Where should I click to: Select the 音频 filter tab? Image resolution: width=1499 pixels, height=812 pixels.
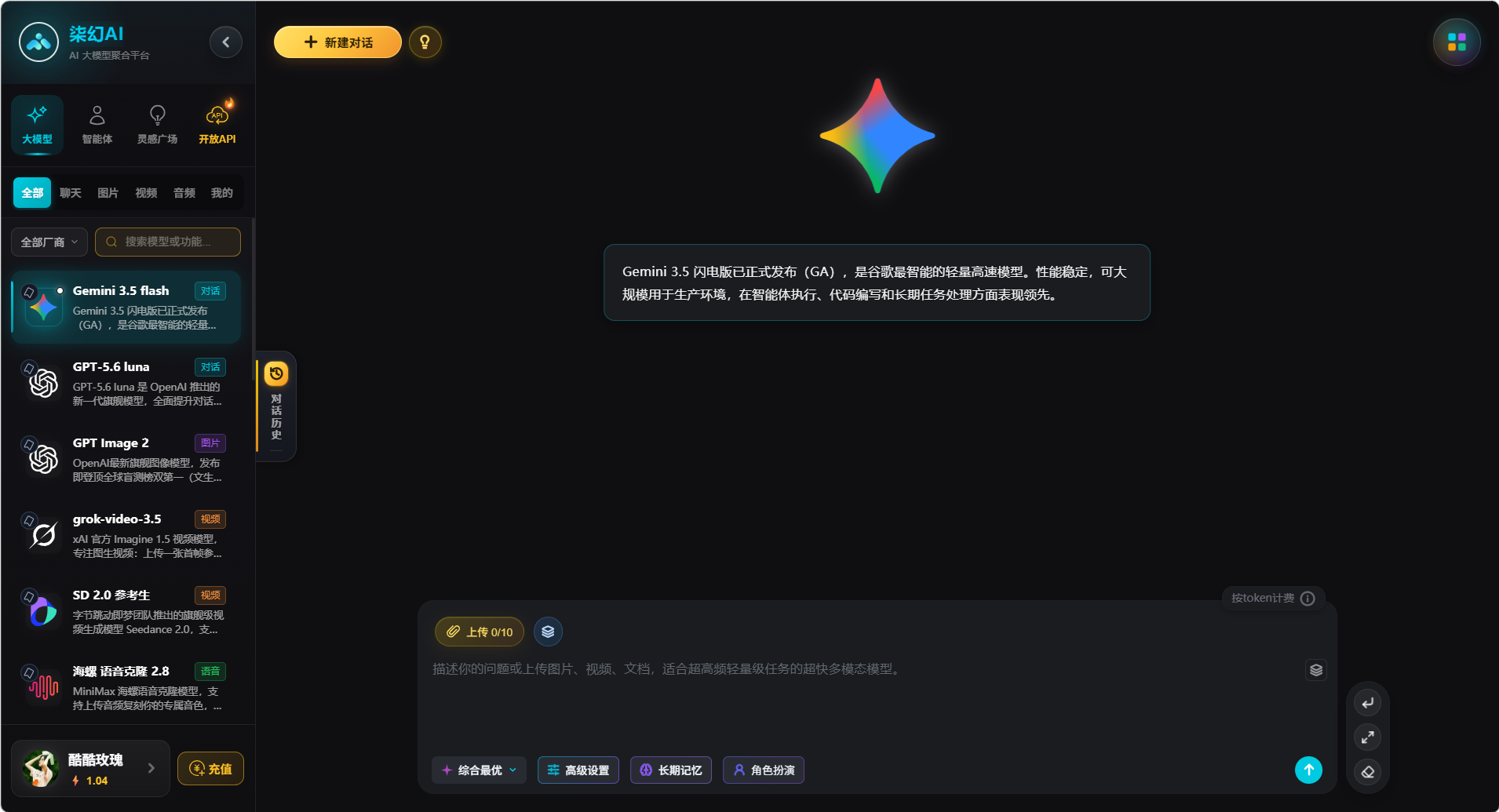pos(184,193)
